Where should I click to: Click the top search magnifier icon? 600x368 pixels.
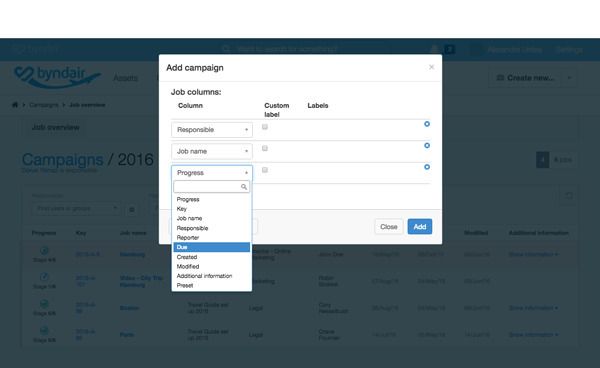pyautogui.click(x=226, y=49)
